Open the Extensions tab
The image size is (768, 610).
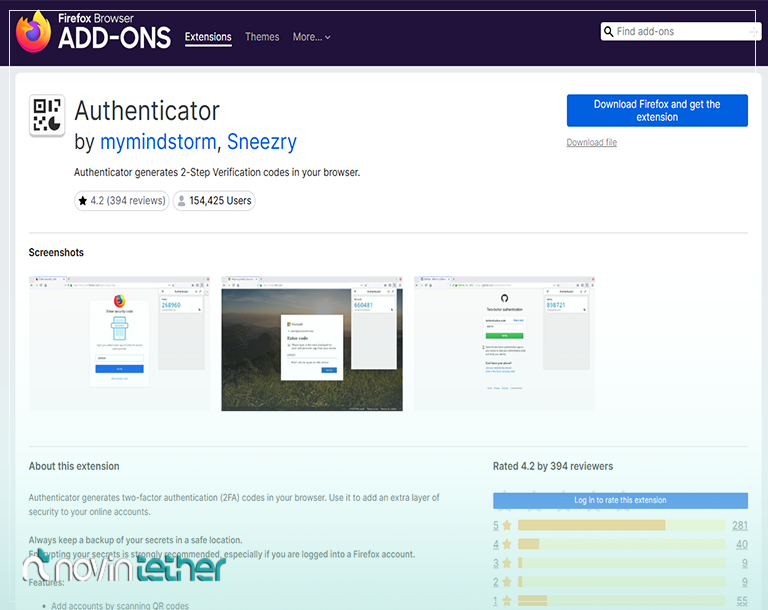tap(208, 37)
